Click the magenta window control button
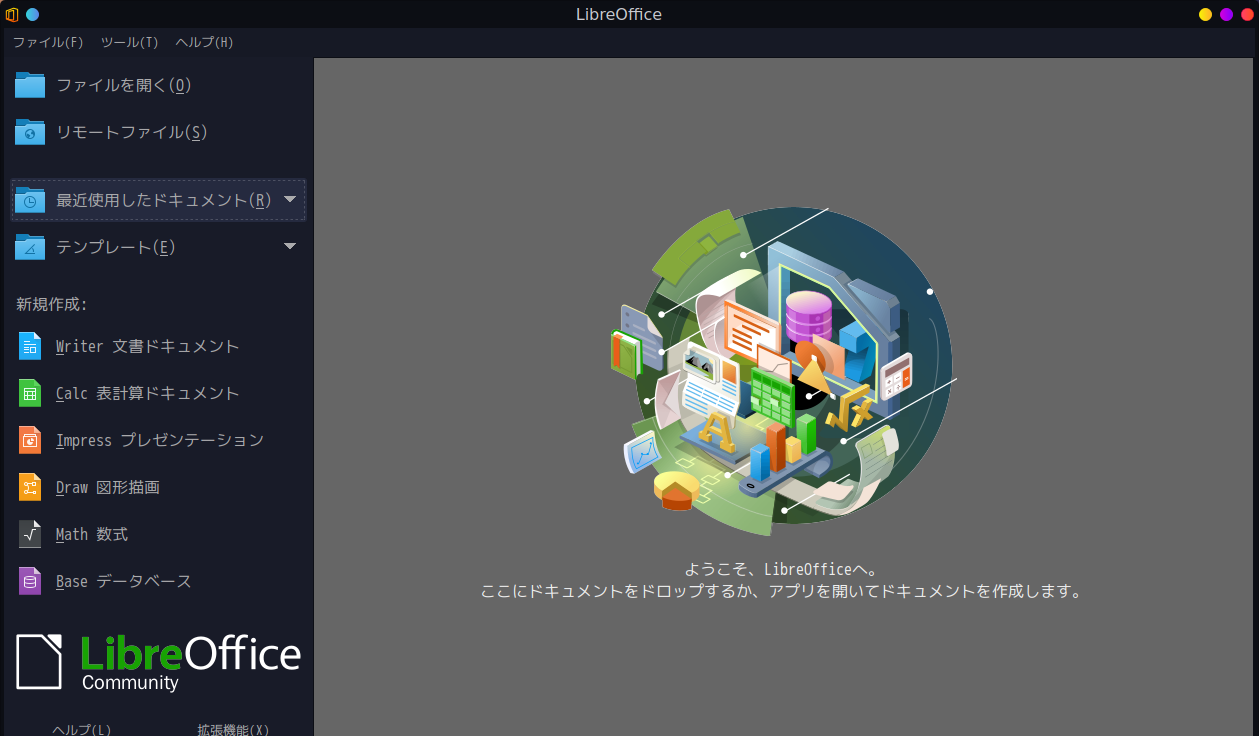This screenshot has height=736, width=1259. pyautogui.click(x=1226, y=14)
